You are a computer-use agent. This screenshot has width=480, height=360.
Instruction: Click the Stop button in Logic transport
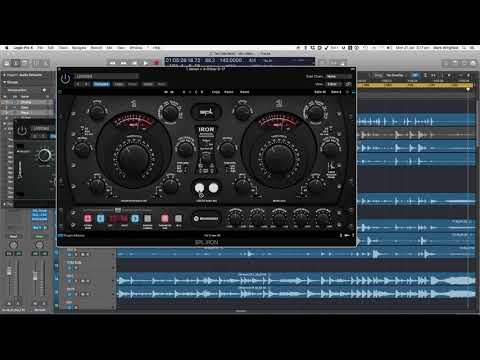[x=134, y=63]
